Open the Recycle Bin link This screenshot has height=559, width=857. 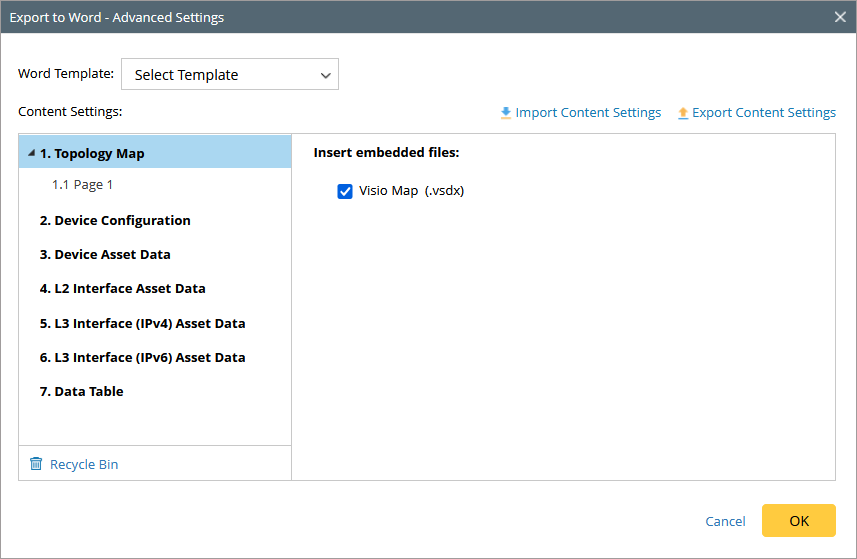pos(84,464)
